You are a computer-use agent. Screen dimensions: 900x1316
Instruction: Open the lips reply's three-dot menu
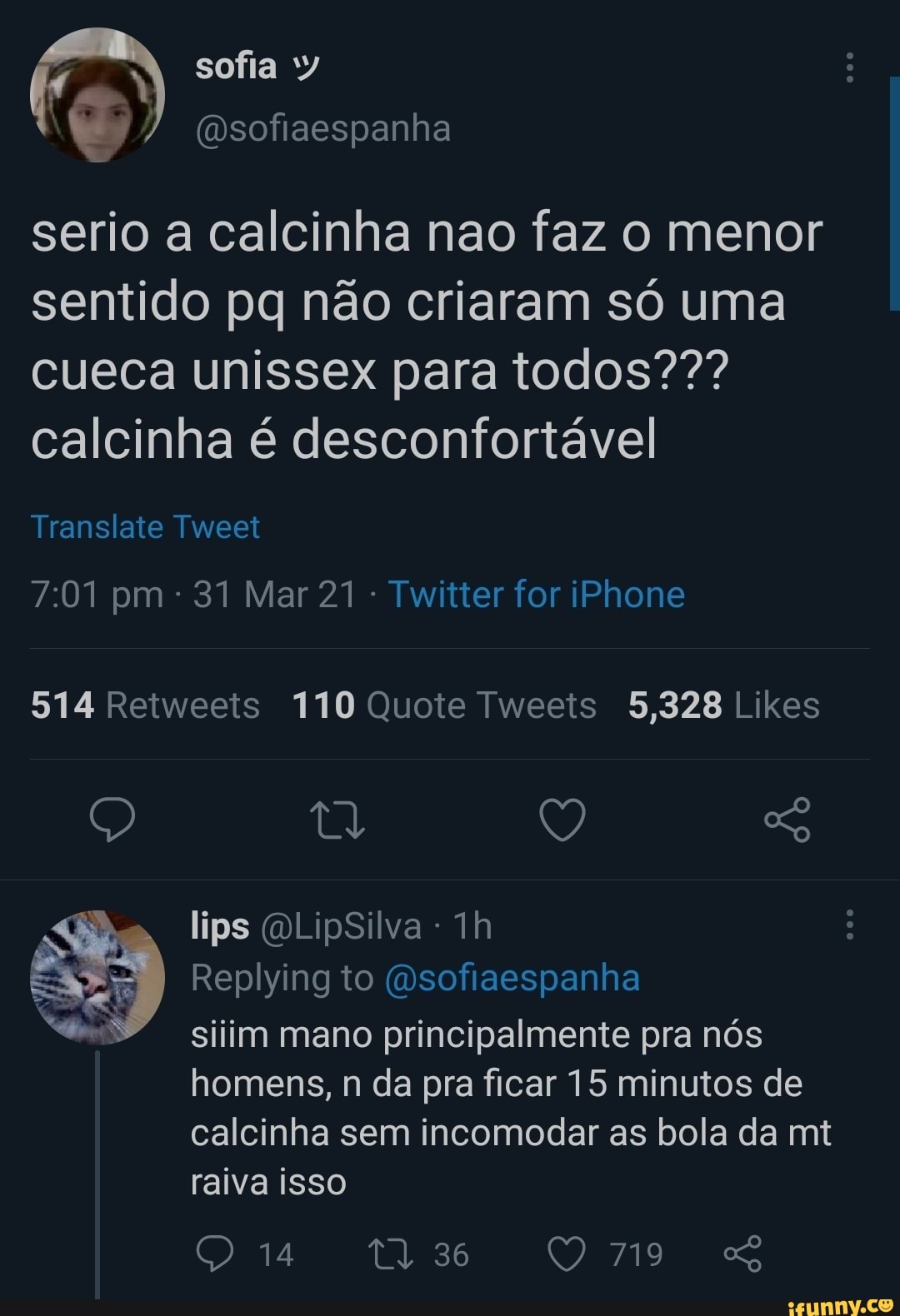(849, 925)
